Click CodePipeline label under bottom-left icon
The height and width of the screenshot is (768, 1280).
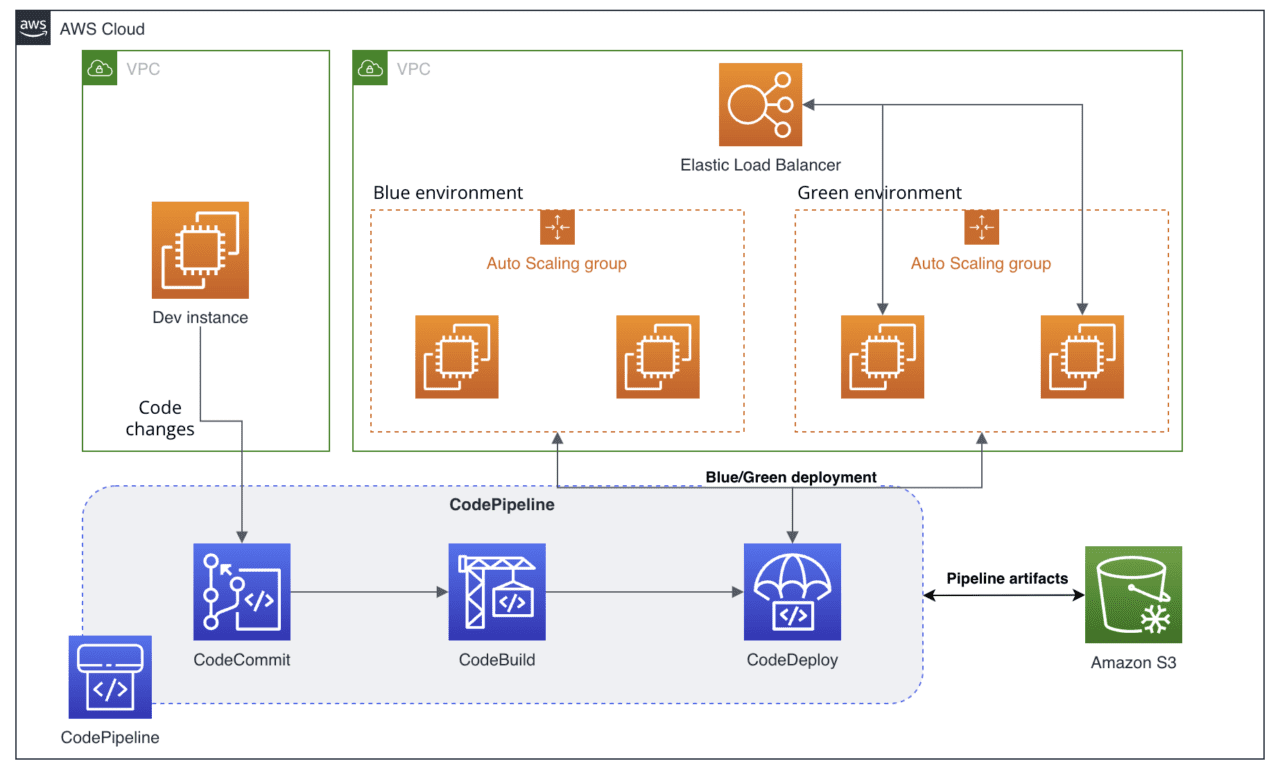110,738
